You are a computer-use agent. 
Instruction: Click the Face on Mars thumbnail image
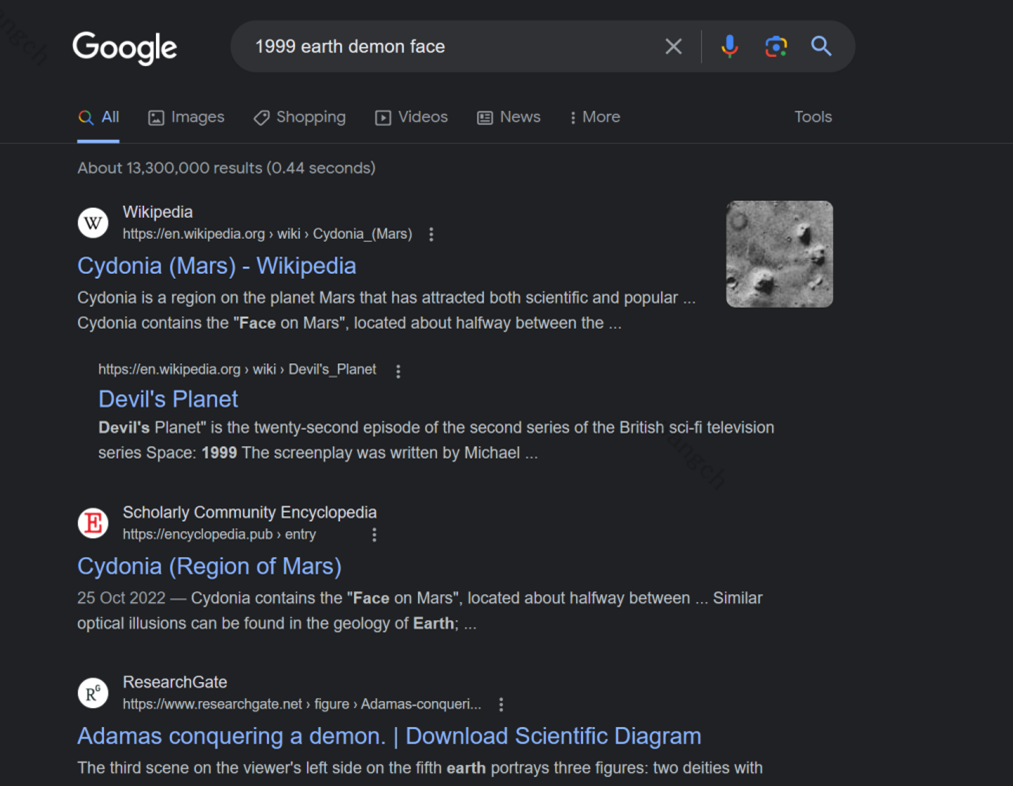[x=779, y=254]
